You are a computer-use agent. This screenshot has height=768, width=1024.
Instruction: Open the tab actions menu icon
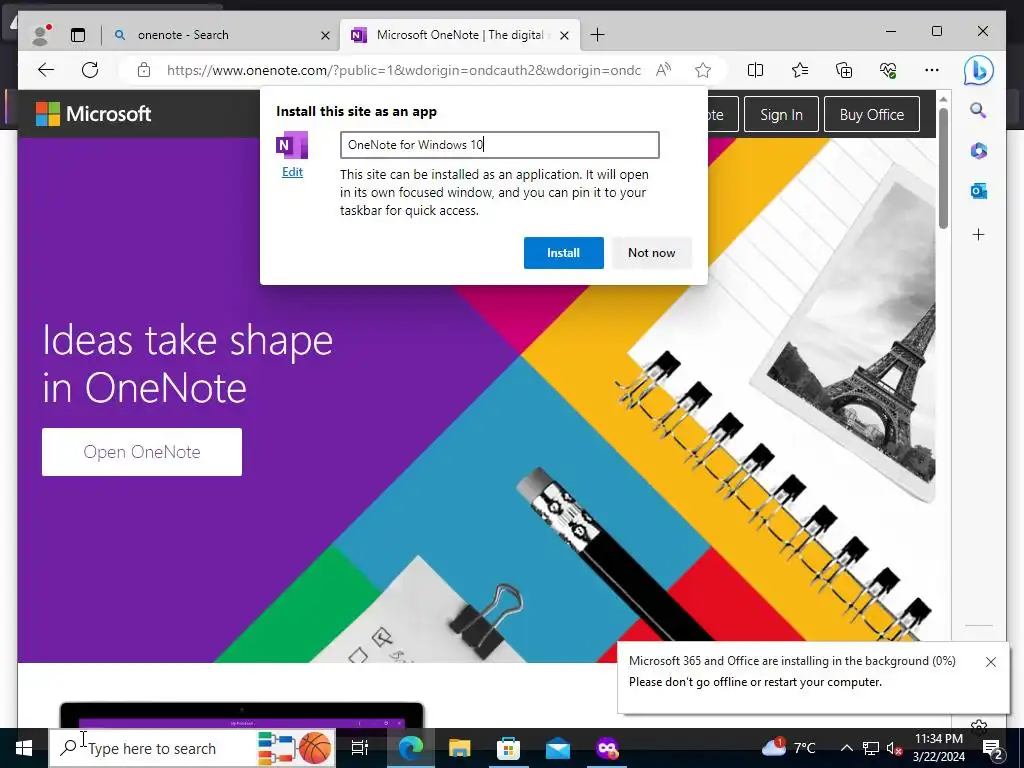78,35
